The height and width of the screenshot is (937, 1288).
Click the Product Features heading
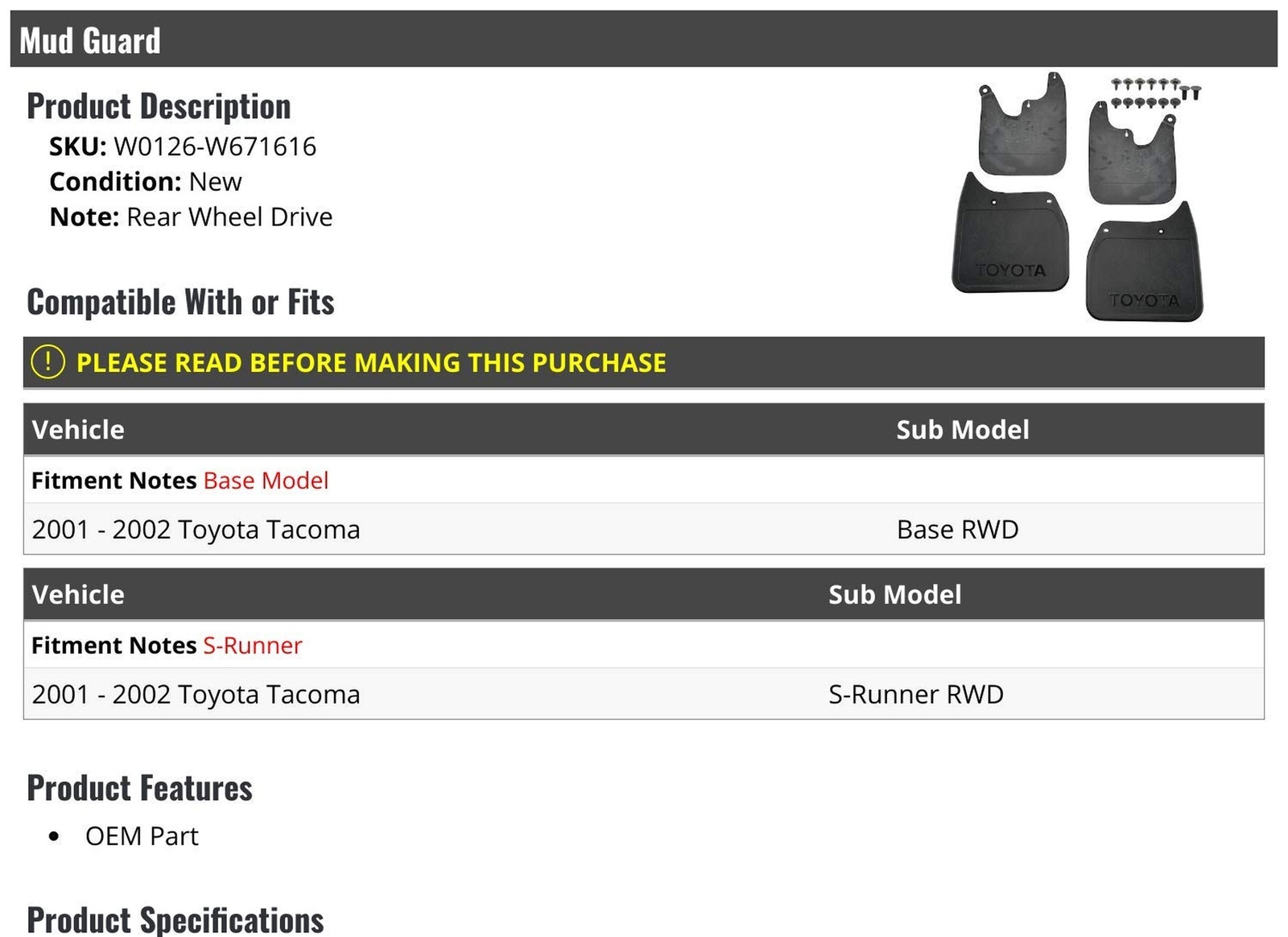139,788
